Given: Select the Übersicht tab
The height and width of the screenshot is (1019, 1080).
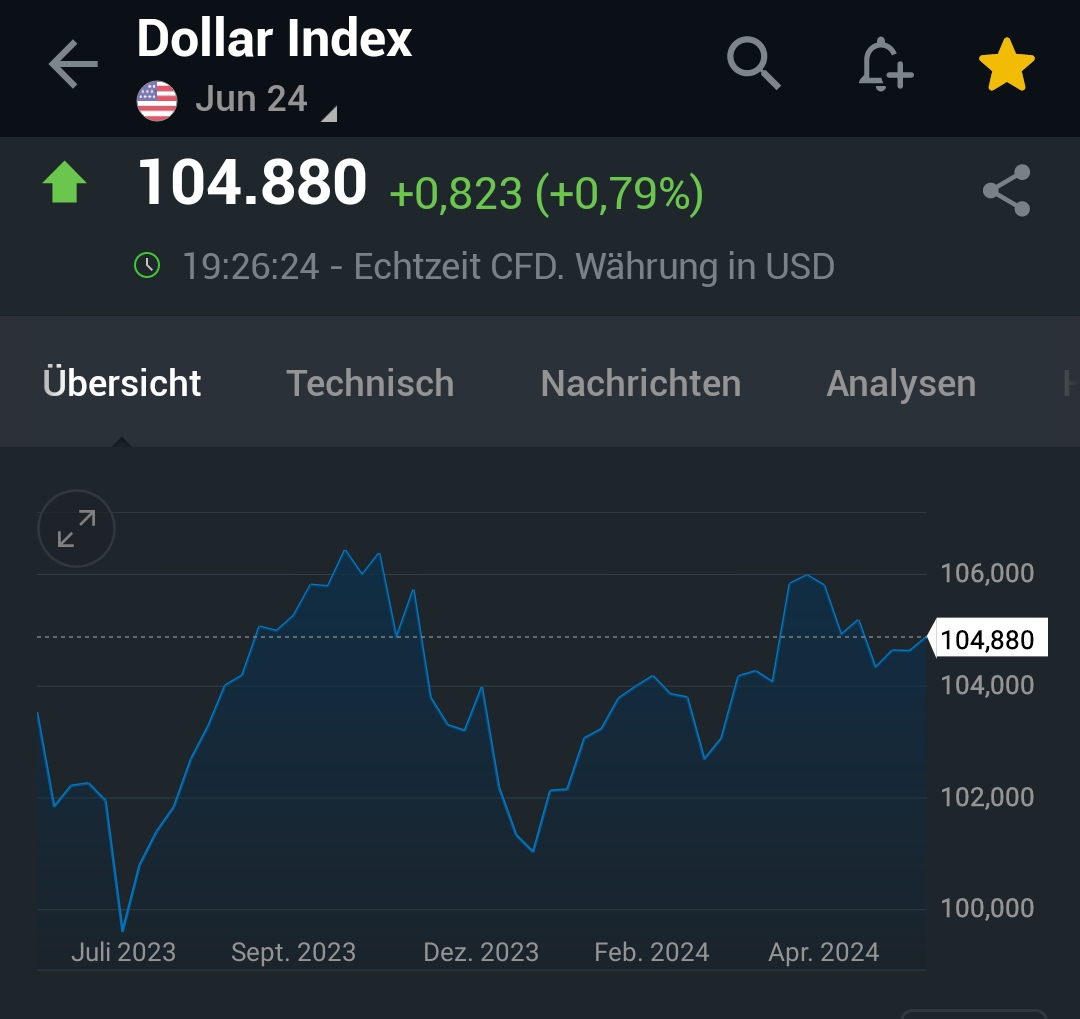Looking at the screenshot, I should point(122,383).
